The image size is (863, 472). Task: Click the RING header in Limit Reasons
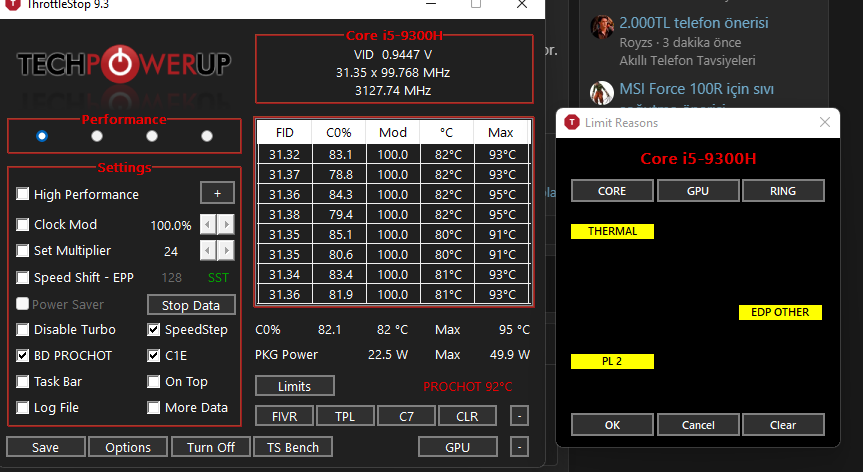click(783, 191)
